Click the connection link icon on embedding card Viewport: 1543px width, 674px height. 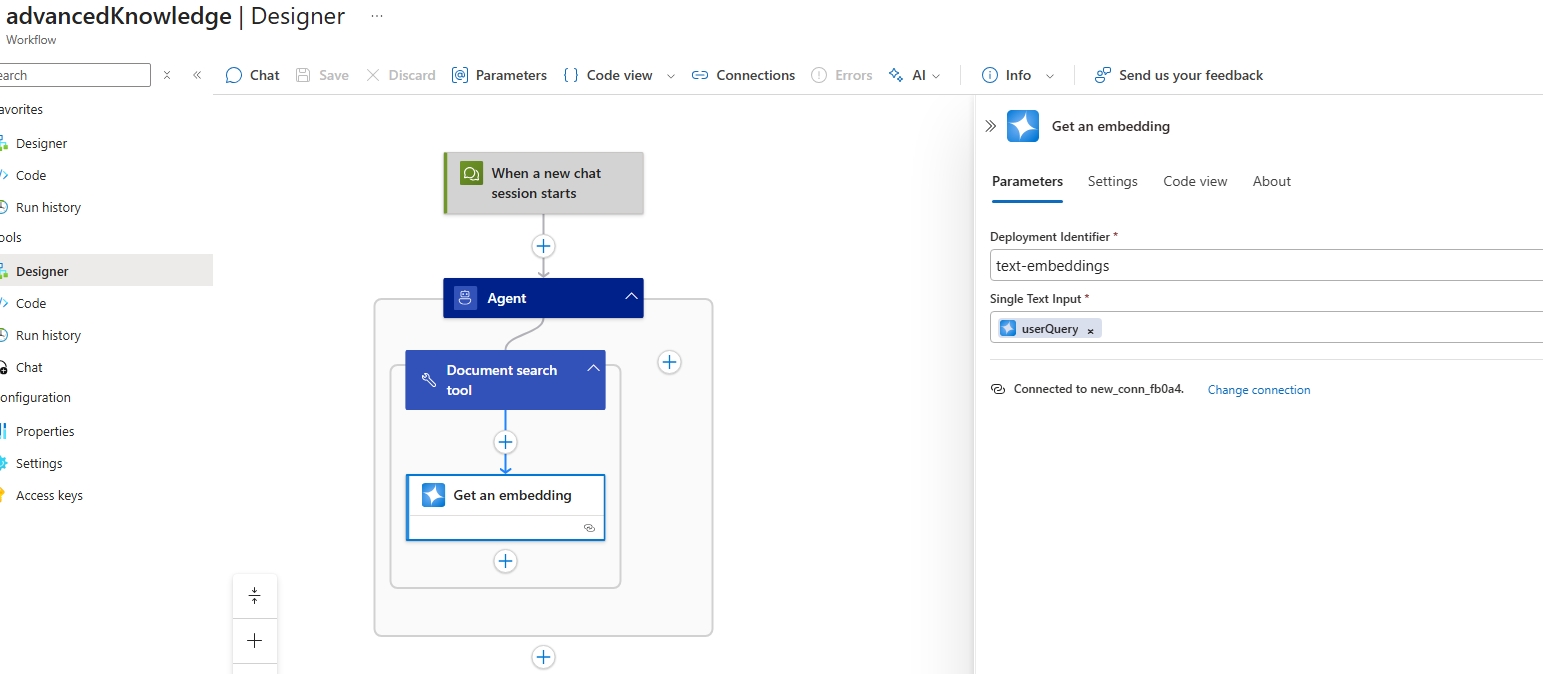589,528
